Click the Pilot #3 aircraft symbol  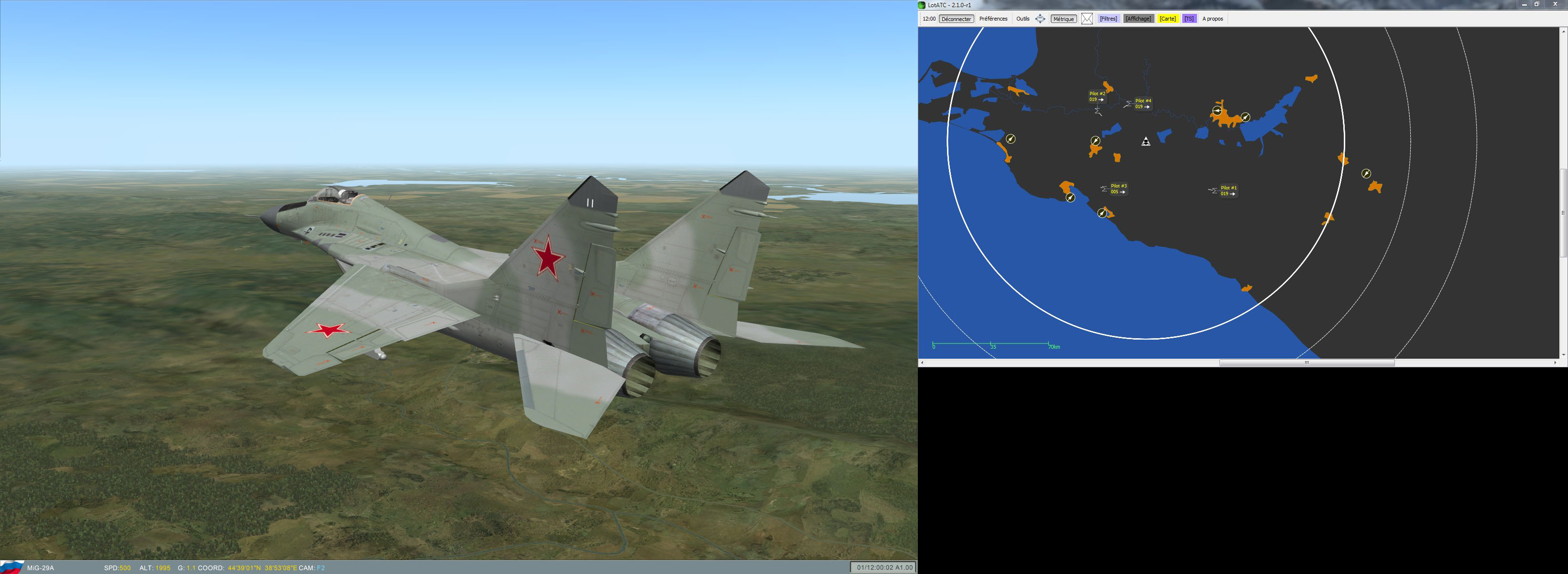point(1104,189)
